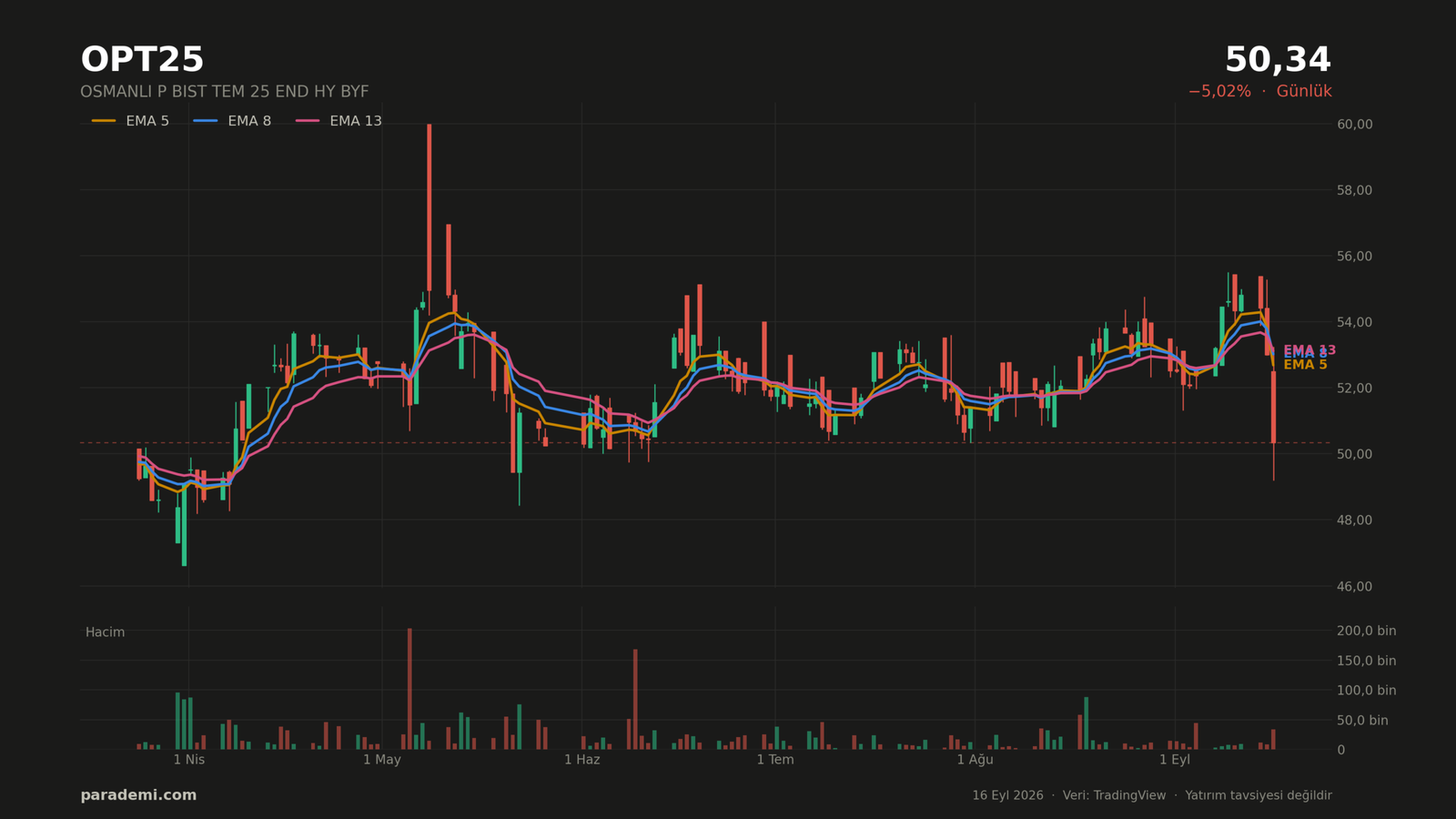1456x819 pixels.
Task: Click the tallest red volume bar in May
Action: click(x=409, y=689)
